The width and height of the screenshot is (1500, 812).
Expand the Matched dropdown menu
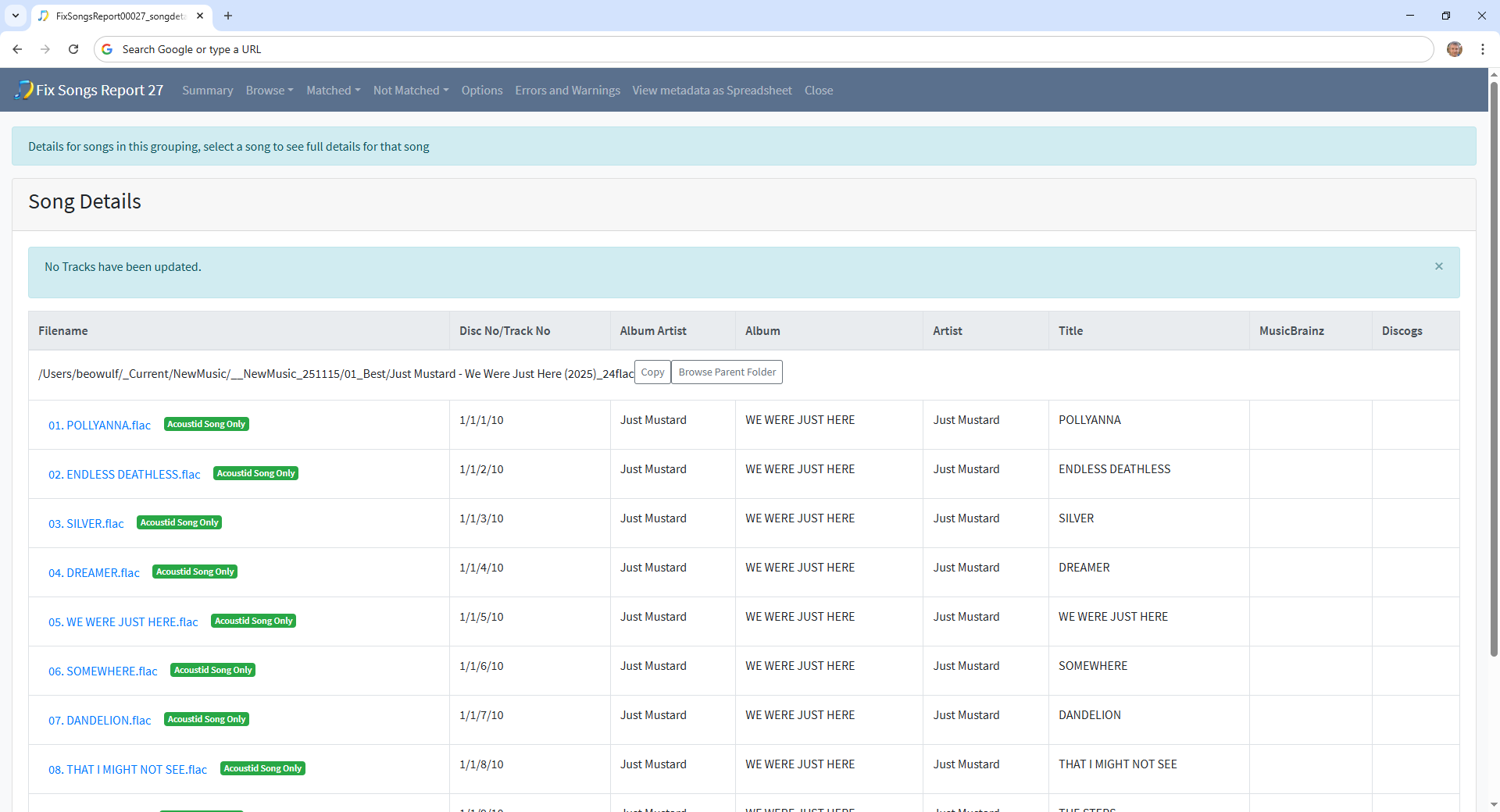pos(333,91)
